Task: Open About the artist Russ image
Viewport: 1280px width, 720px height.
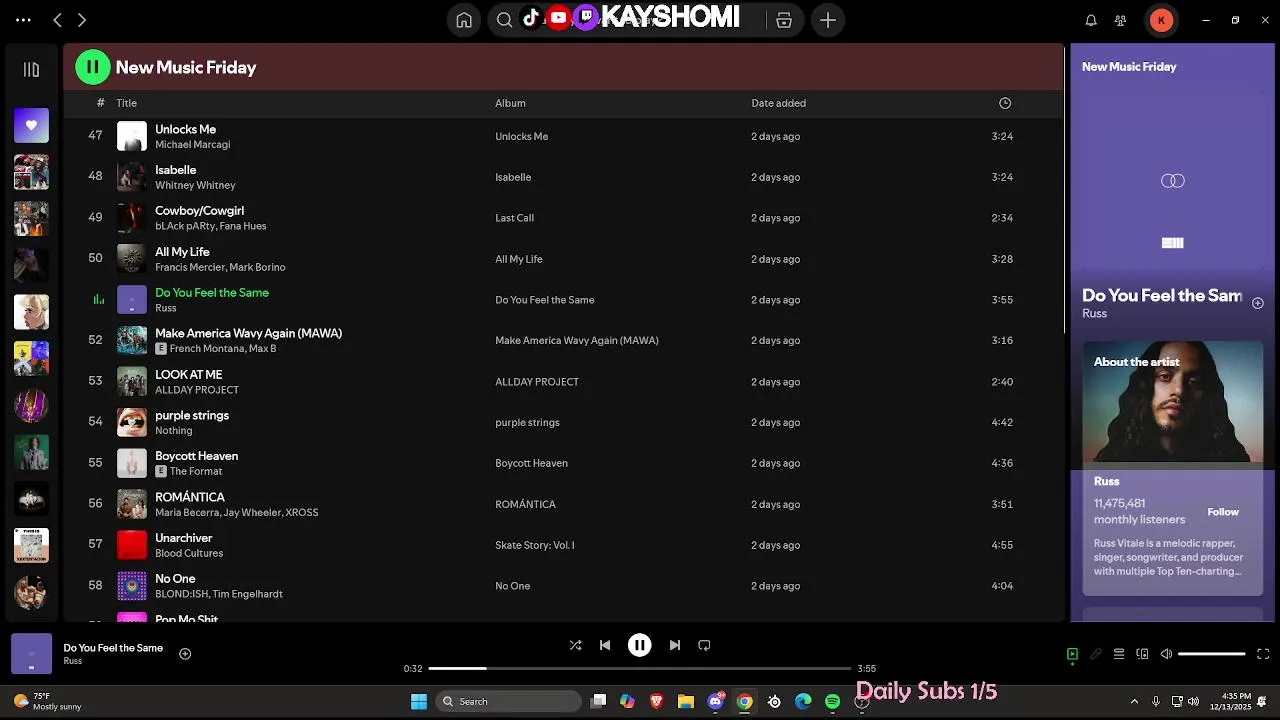Action: pyautogui.click(x=1173, y=402)
